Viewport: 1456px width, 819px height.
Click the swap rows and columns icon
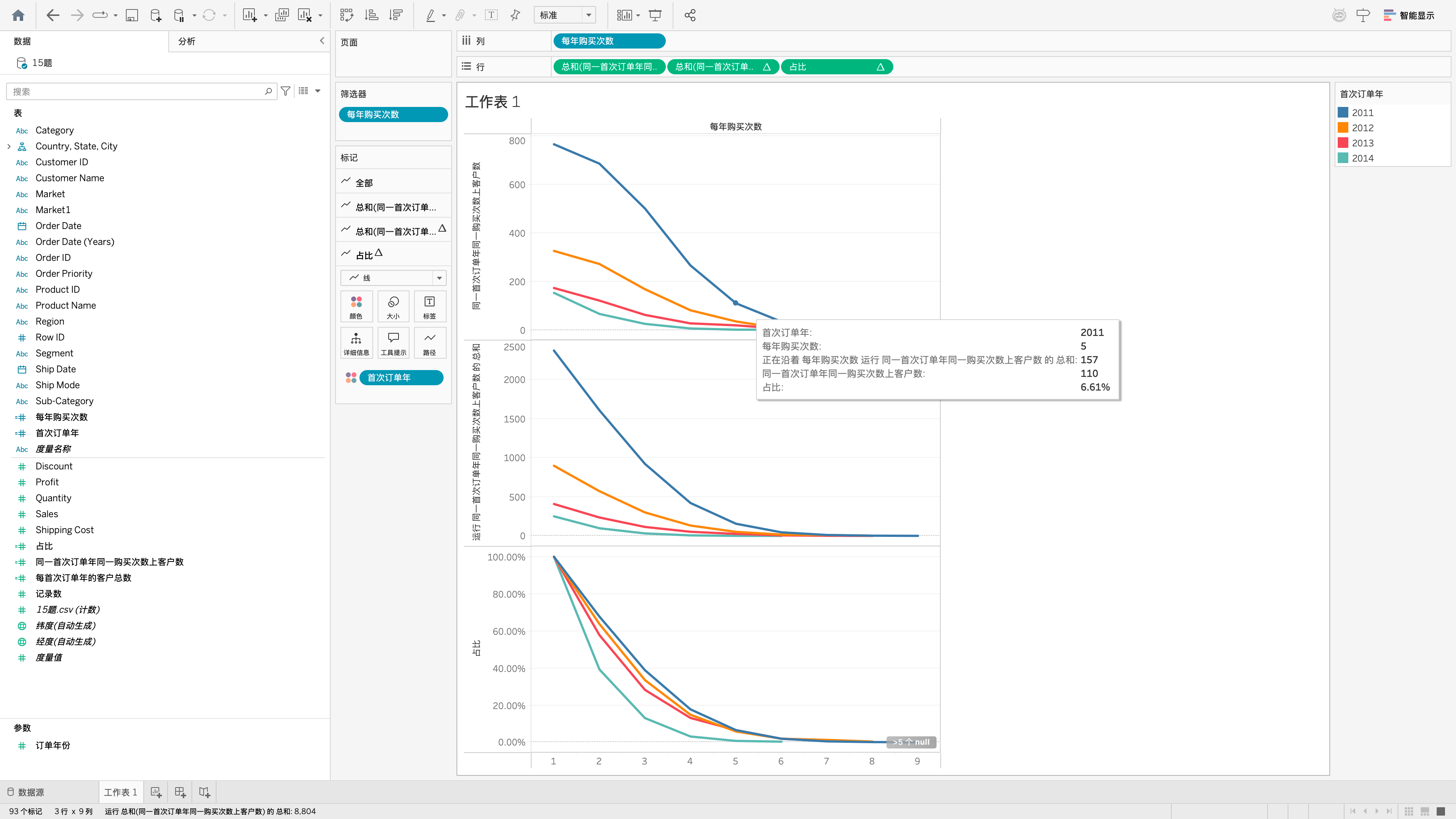click(x=347, y=15)
